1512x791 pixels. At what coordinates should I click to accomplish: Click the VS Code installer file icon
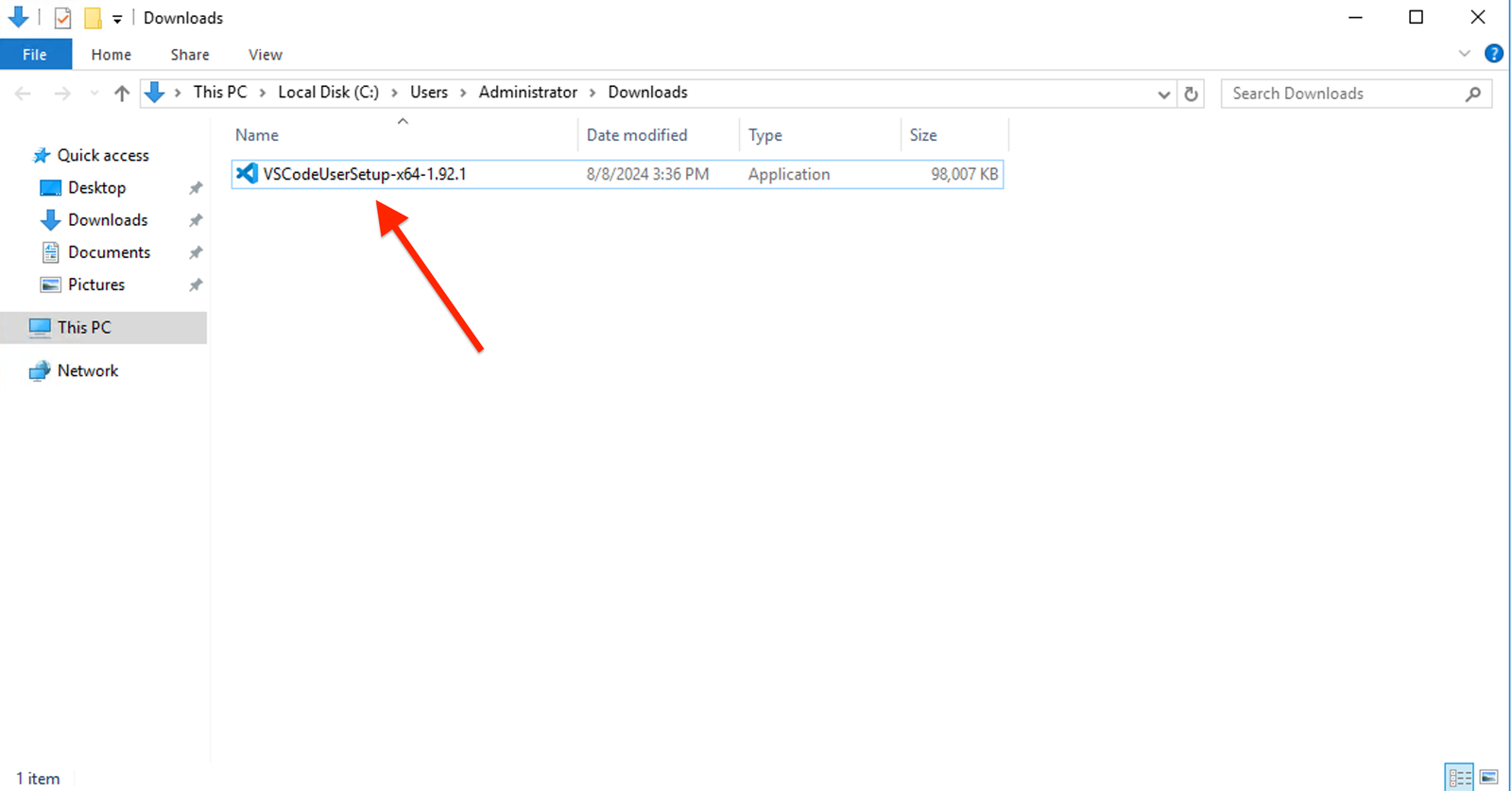[247, 174]
